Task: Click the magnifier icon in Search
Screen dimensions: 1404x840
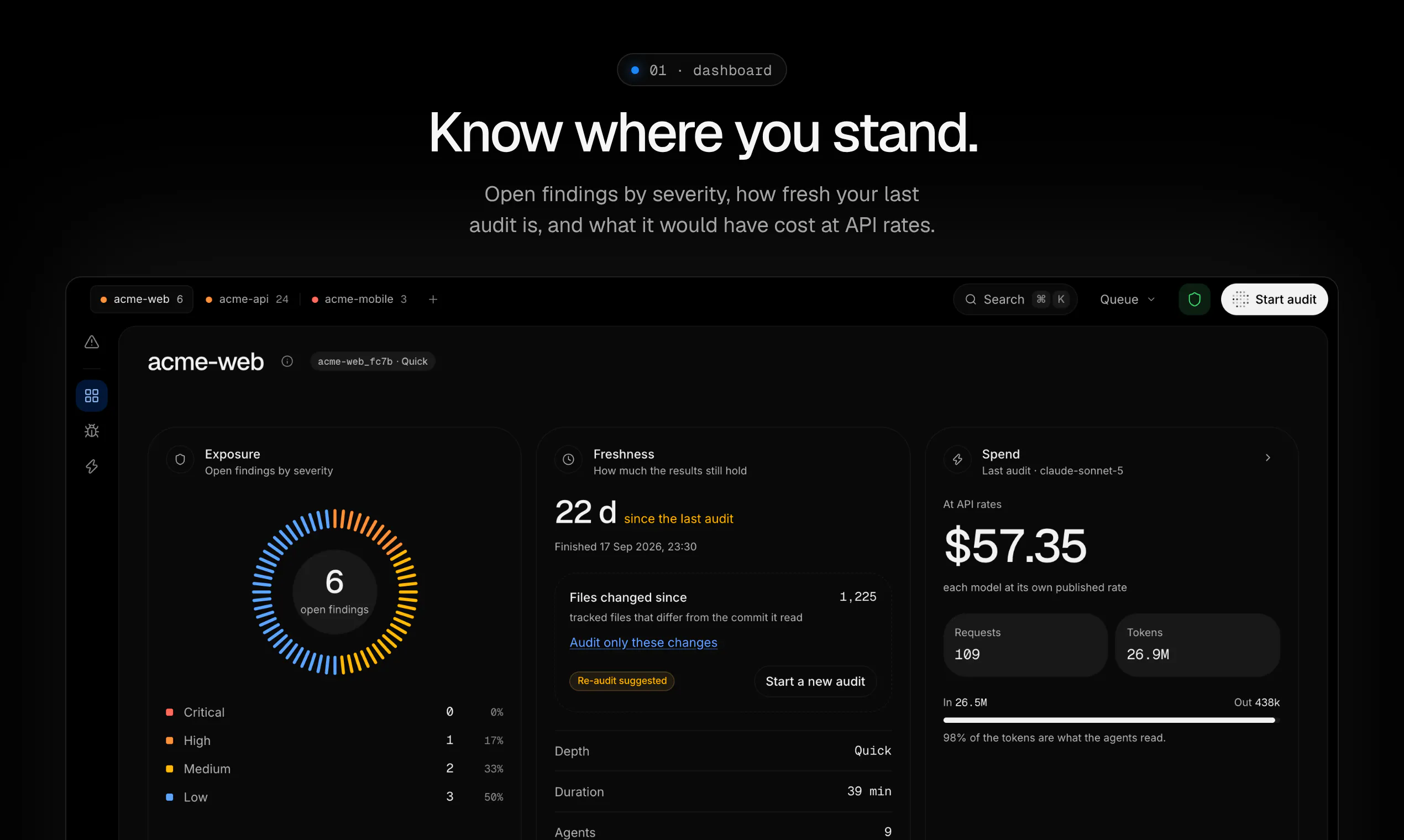Action: pyautogui.click(x=971, y=300)
